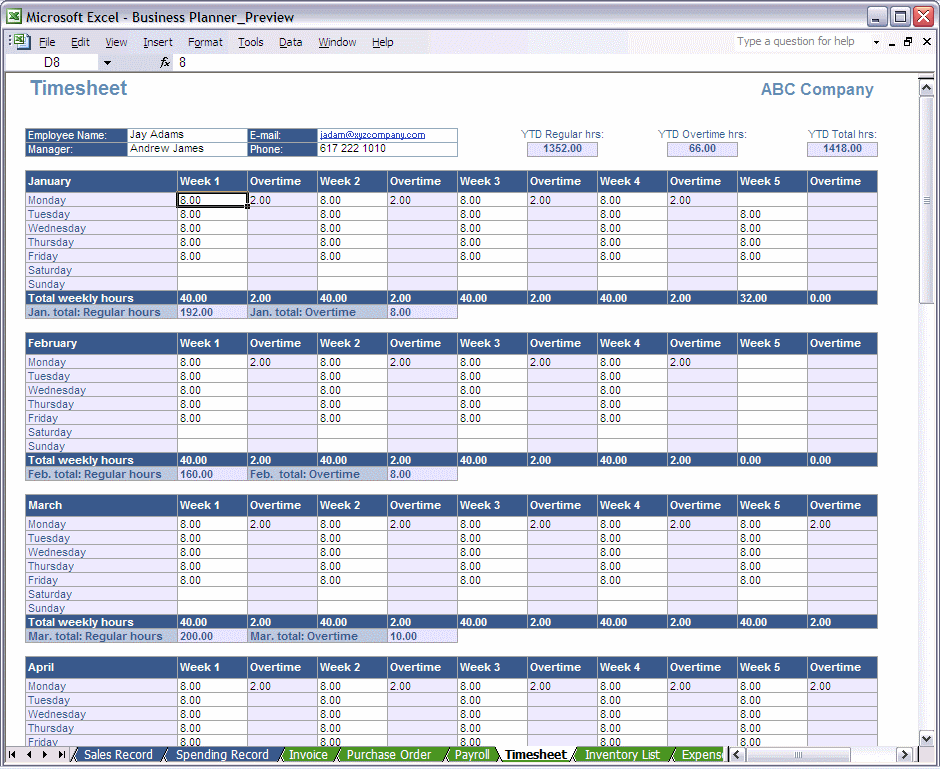Click the fx insert function icon
Image resolution: width=940 pixels, height=769 pixels.
point(165,62)
